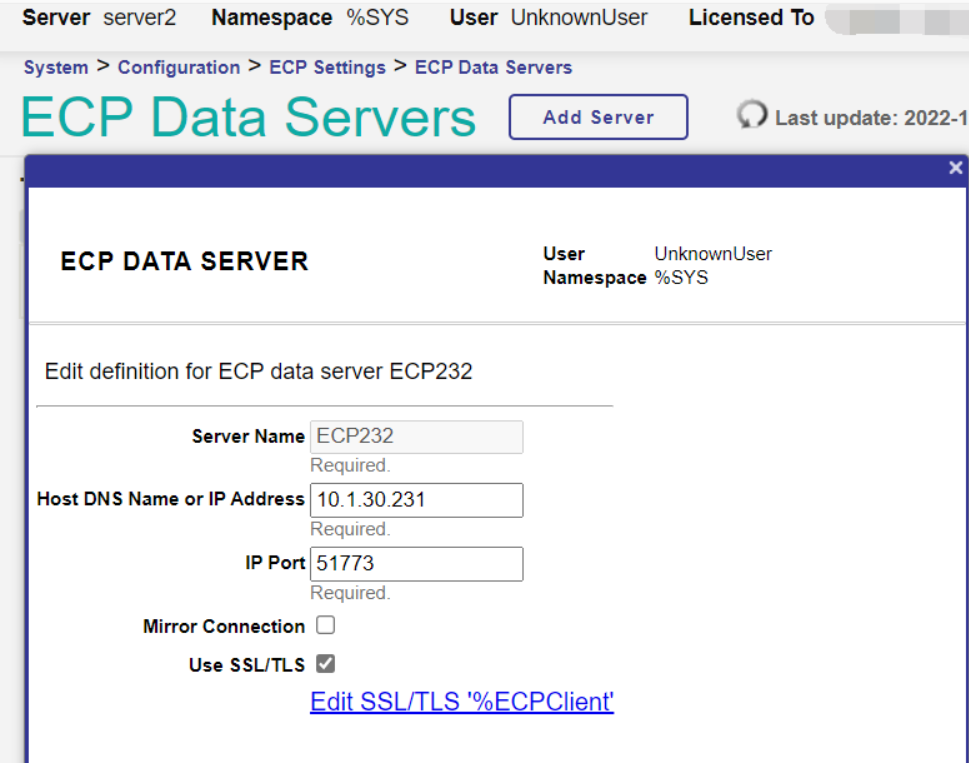Close the ECP Data Server dialog
The width and height of the screenshot is (969, 764).
coord(955,168)
